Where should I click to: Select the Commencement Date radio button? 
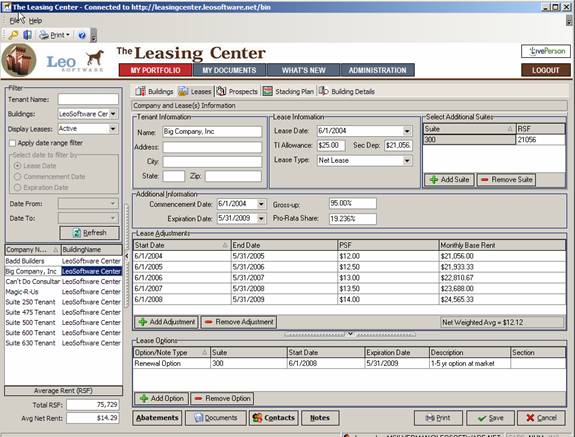click(17, 177)
